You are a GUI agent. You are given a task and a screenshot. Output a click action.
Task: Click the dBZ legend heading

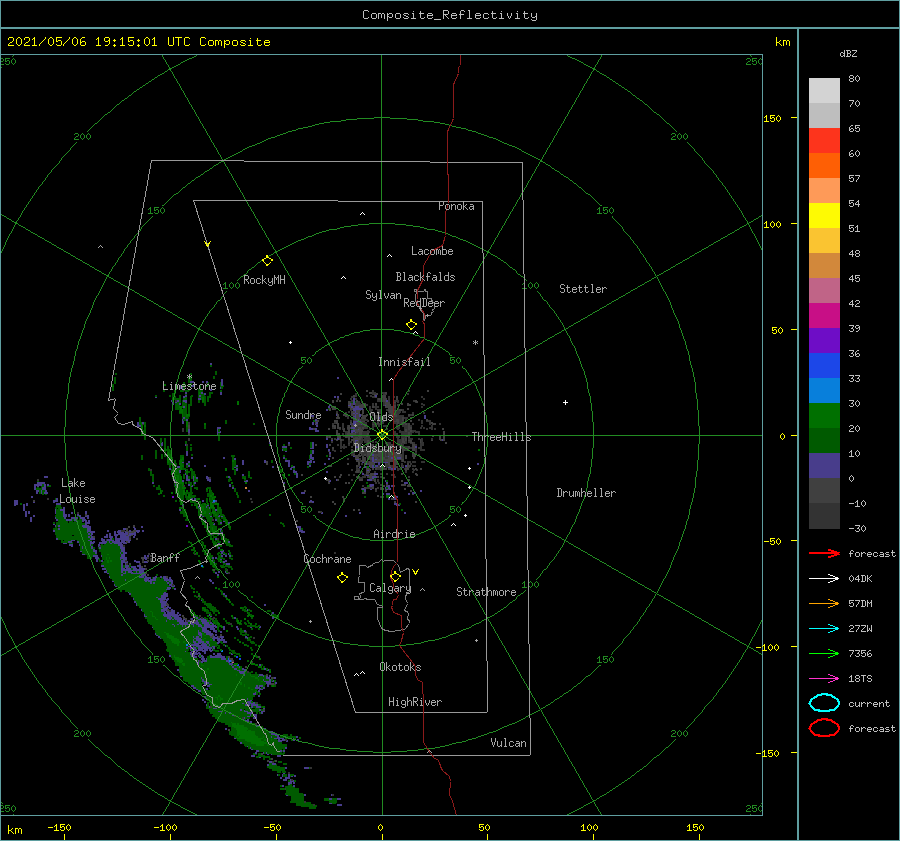[848, 54]
